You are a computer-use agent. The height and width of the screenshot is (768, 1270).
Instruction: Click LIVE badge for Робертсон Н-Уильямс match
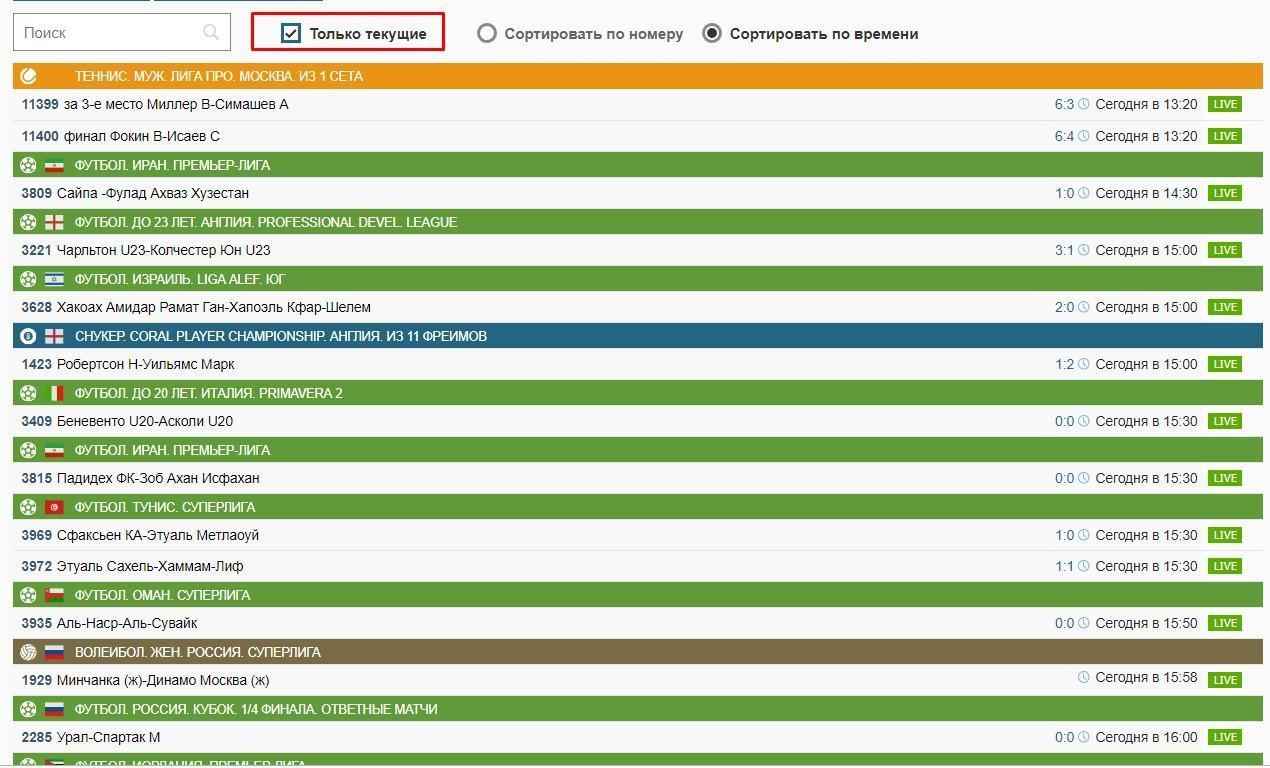tap(1225, 364)
